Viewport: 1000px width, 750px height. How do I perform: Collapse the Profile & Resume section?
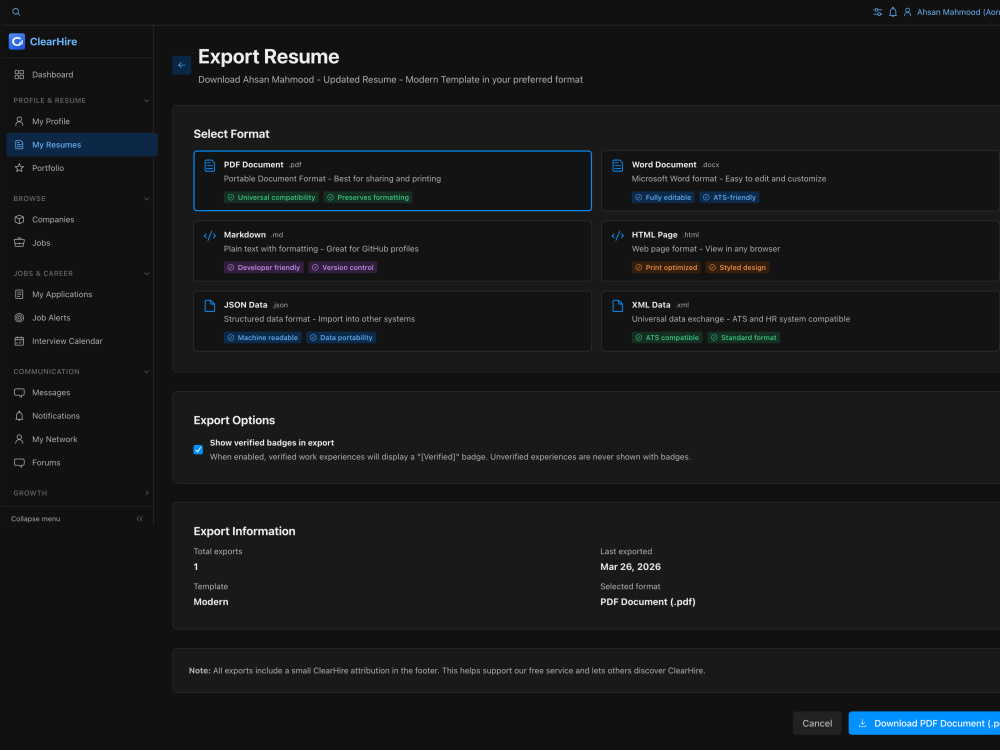146,101
